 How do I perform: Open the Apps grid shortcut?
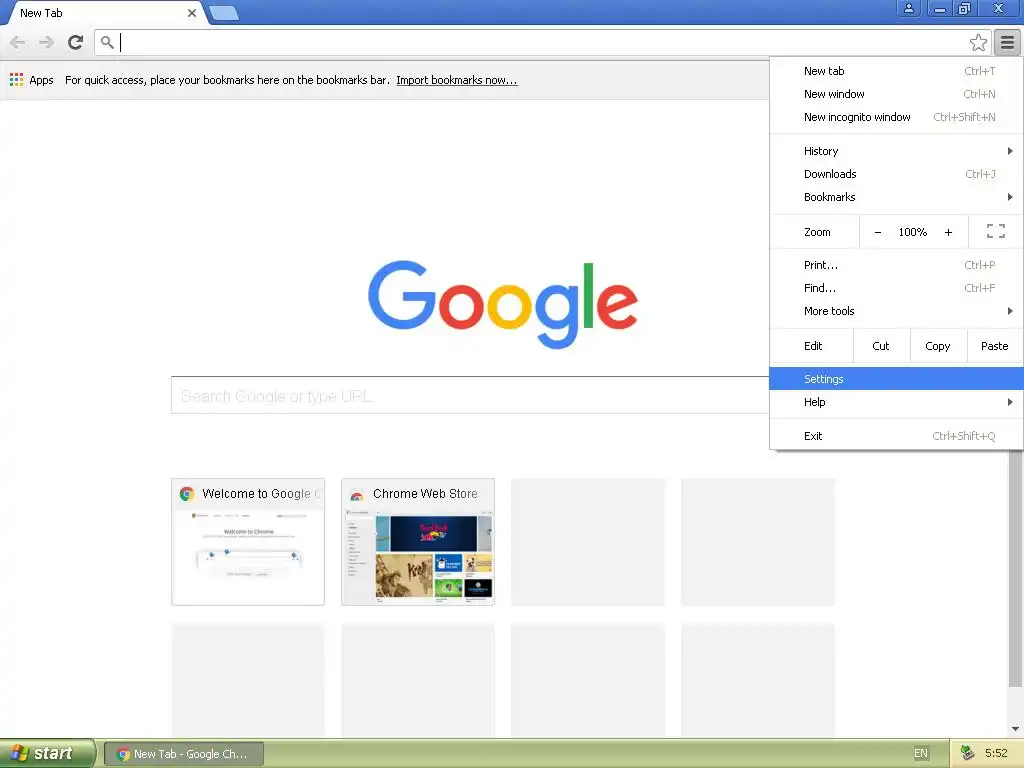(16, 80)
